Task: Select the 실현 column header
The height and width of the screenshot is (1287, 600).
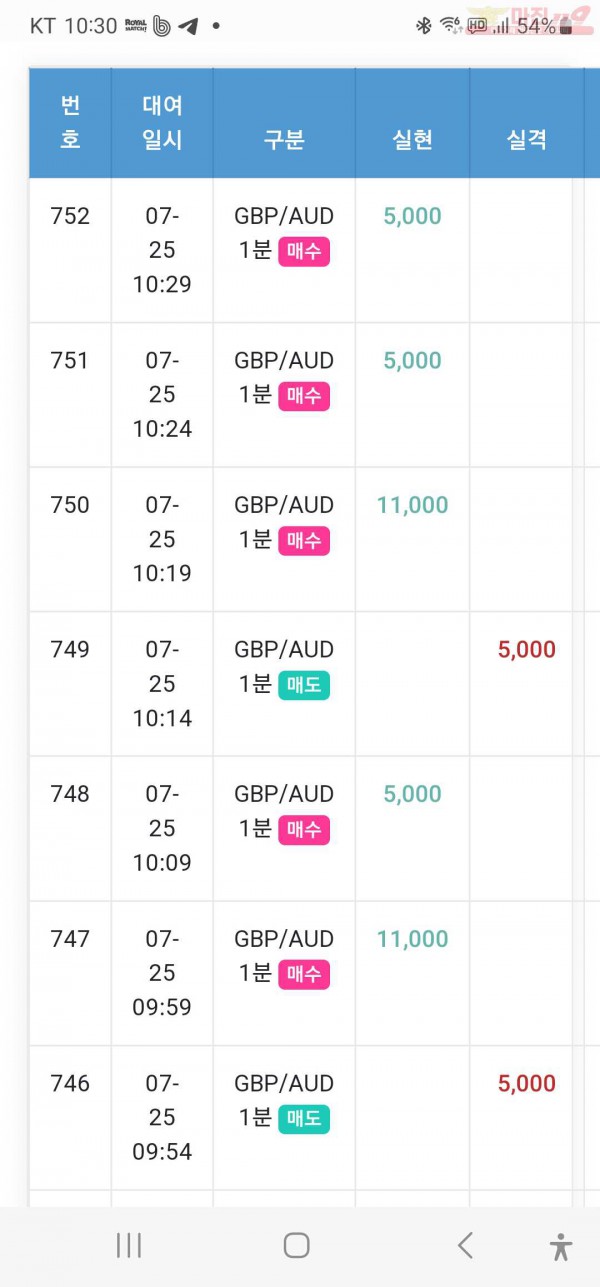Action: 412,140
